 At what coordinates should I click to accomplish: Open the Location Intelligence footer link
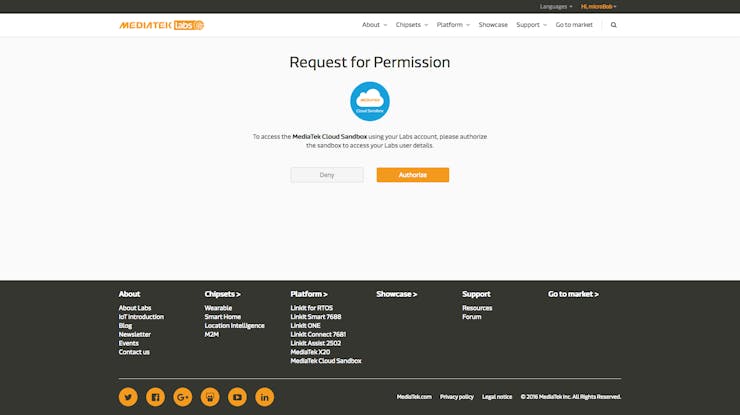click(x=235, y=326)
